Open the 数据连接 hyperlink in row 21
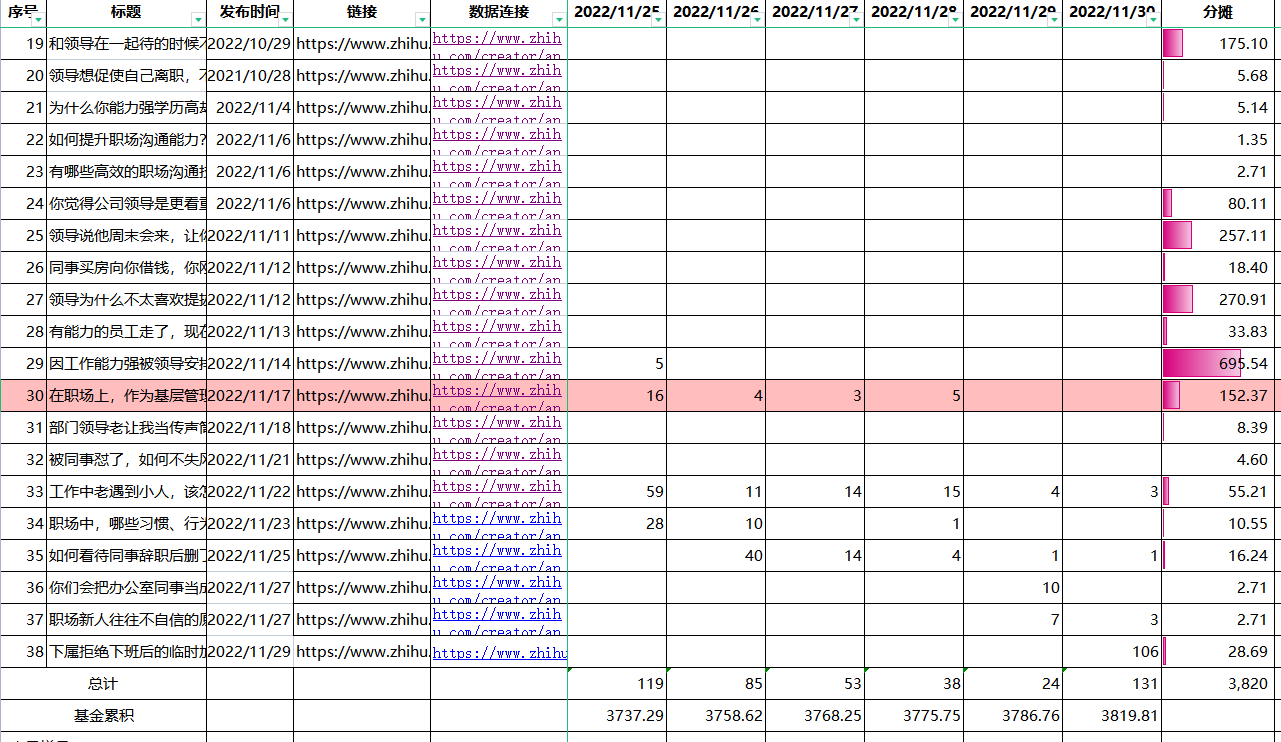Screen dimensions: 1281x742 tap(497, 108)
